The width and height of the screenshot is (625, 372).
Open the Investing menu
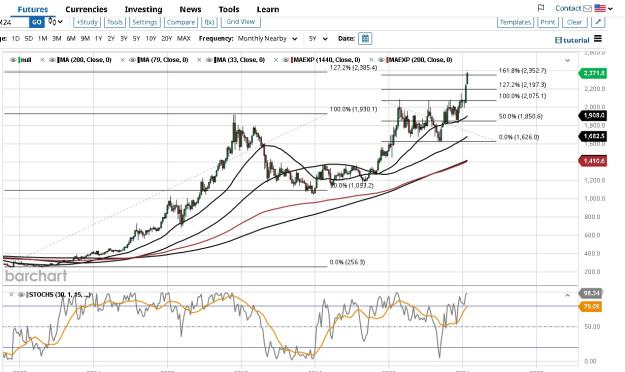(x=143, y=9)
